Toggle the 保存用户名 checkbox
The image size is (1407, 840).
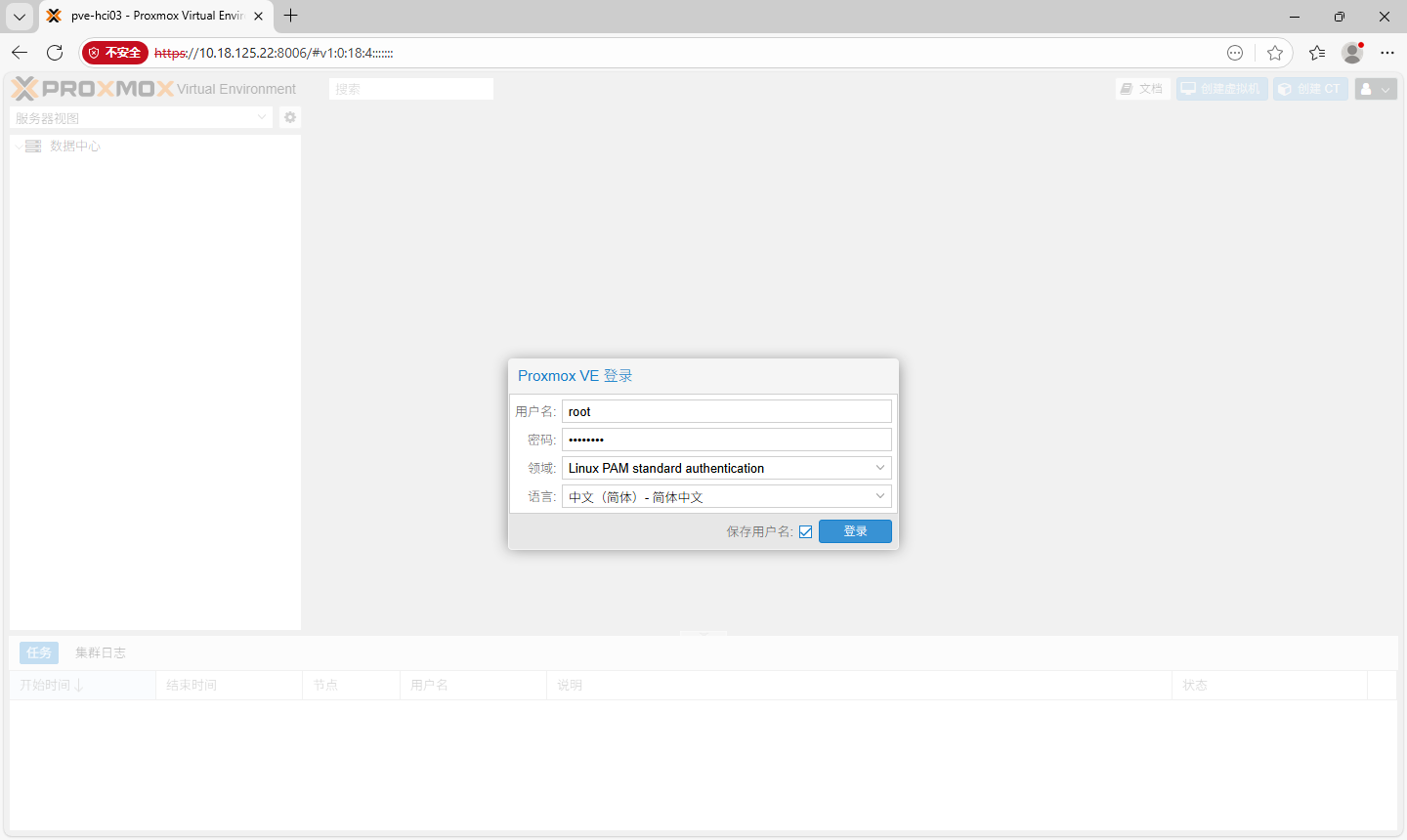point(805,531)
